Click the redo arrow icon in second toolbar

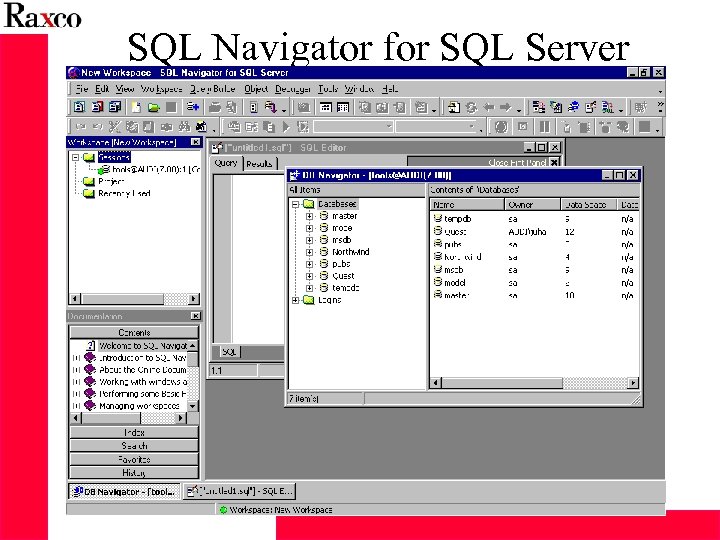97,126
